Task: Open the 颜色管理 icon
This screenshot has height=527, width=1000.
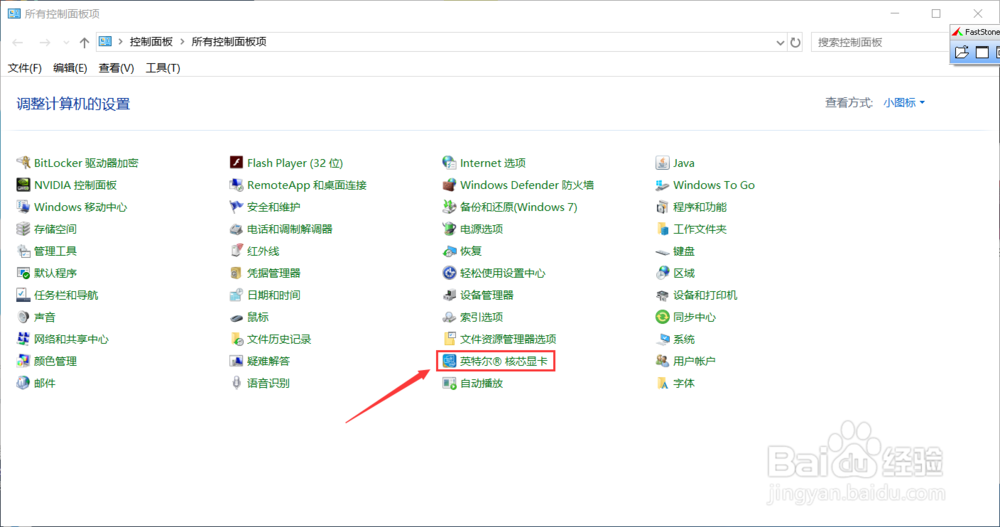Action: [24, 361]
